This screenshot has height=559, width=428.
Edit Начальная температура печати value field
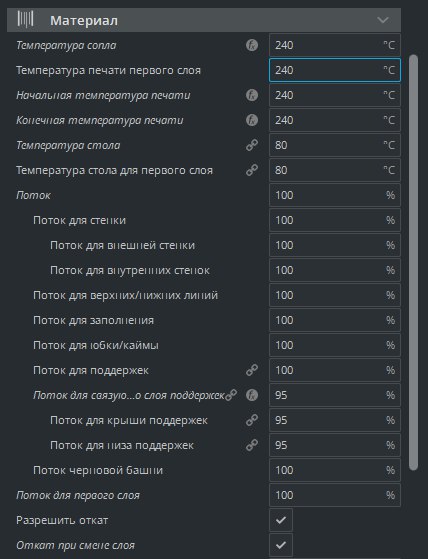pyautogui.click(x=335, y=95)
